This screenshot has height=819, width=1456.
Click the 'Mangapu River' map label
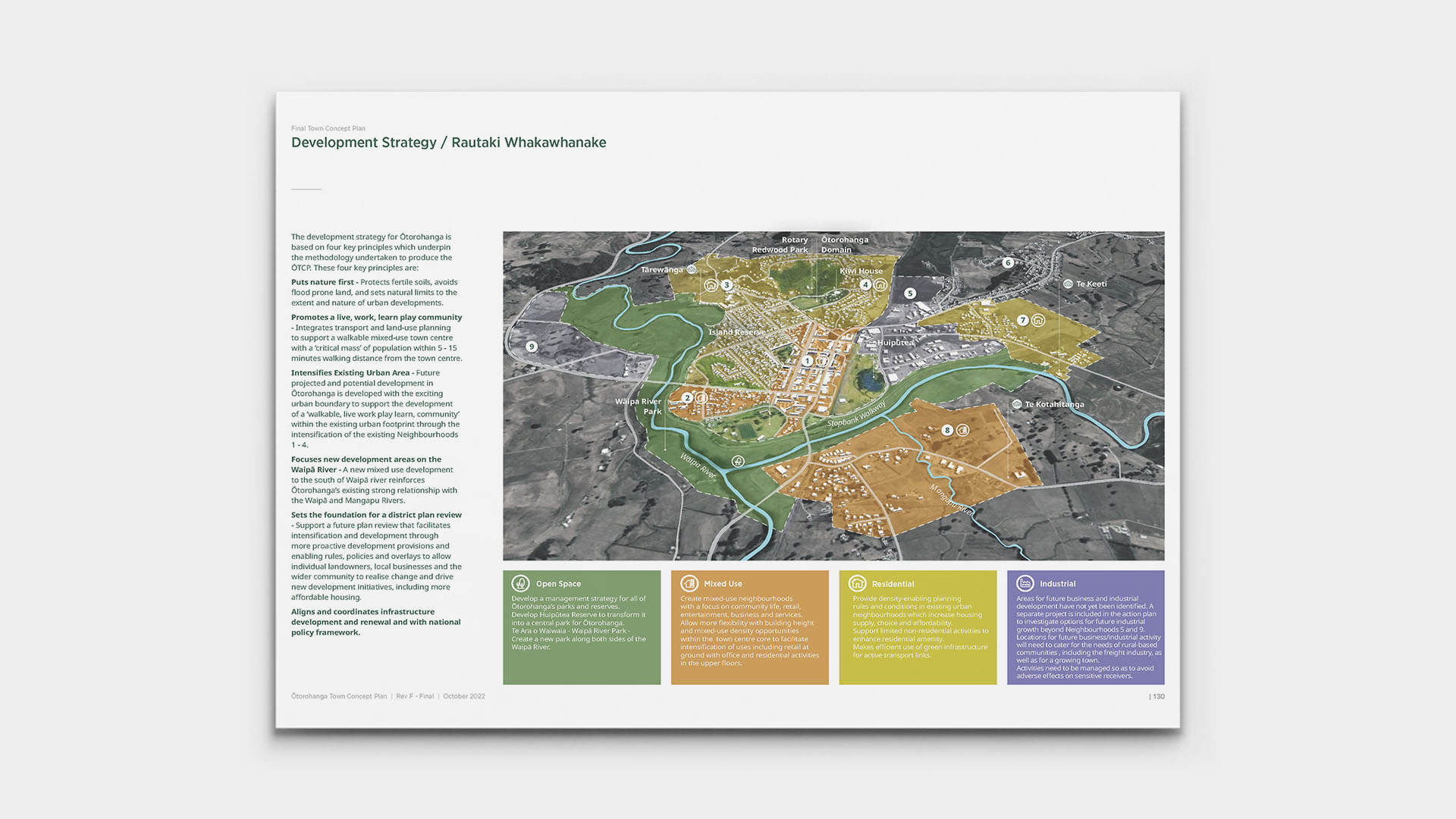point(952,500)
